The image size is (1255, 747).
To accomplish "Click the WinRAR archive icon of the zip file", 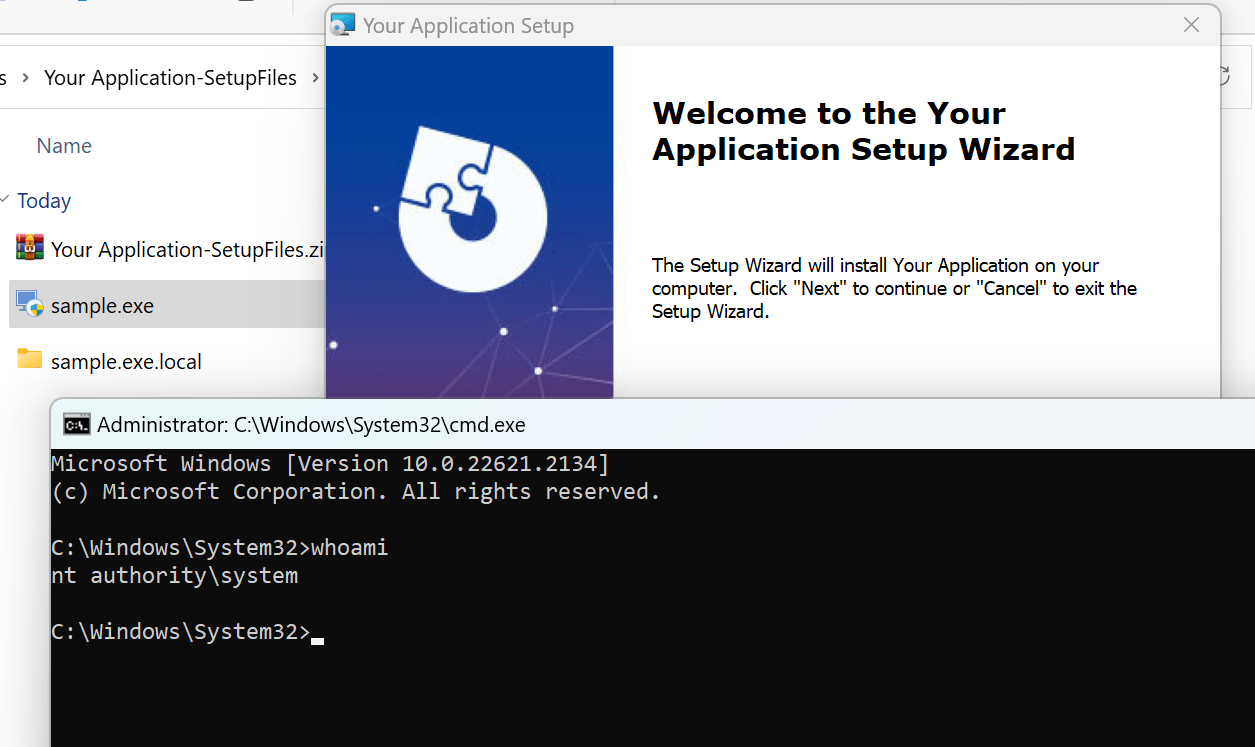I will (x=30, y=248).
